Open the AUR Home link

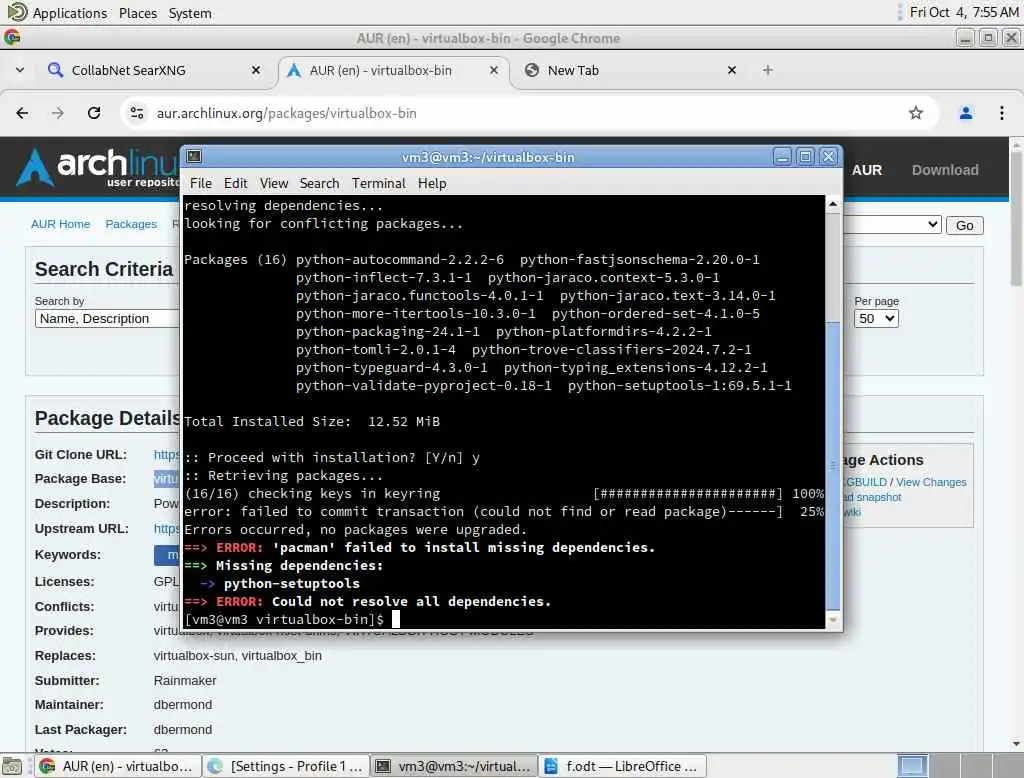[61, 224]
